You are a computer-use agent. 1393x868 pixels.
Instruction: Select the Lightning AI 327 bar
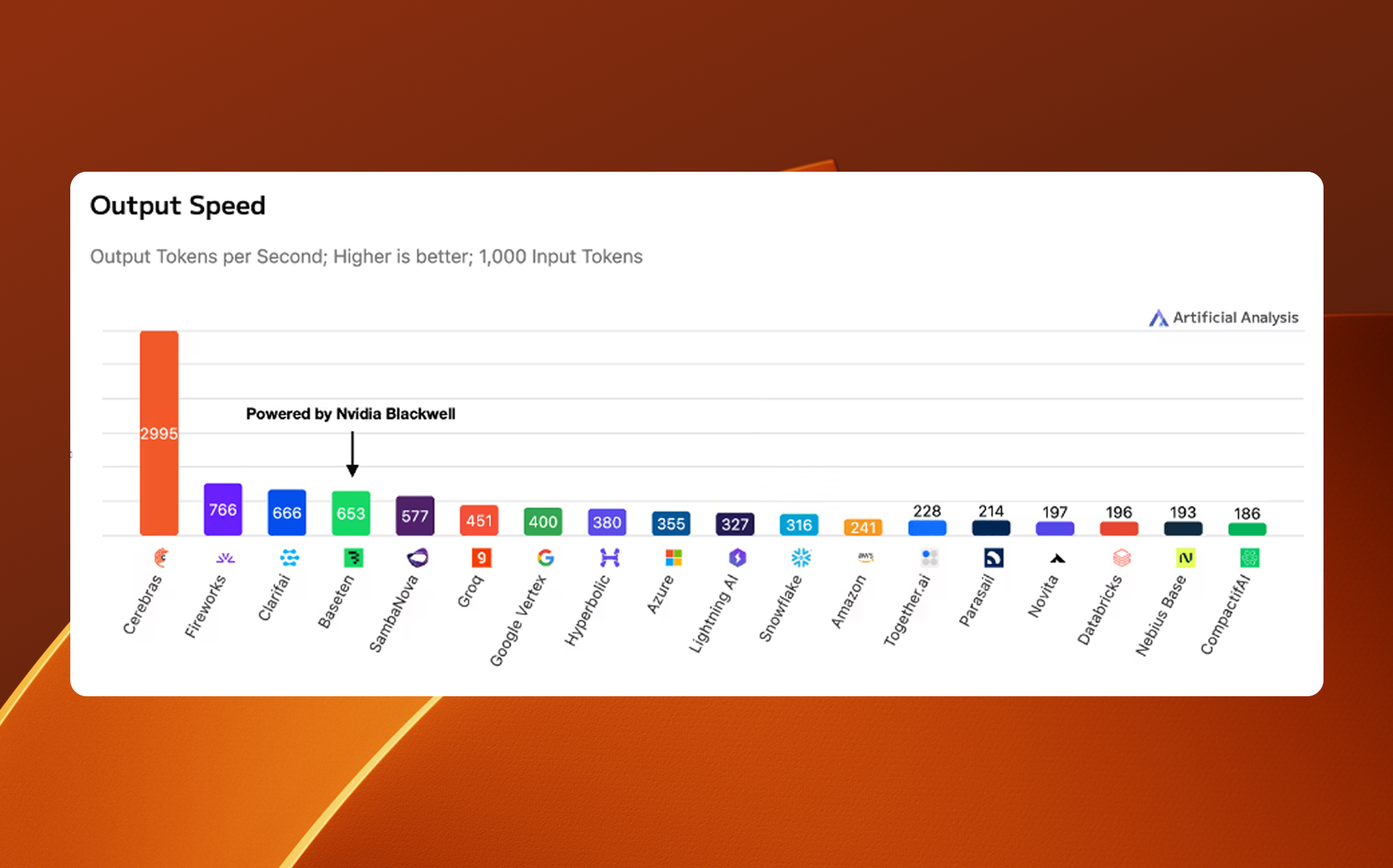(x=735, y=525)
